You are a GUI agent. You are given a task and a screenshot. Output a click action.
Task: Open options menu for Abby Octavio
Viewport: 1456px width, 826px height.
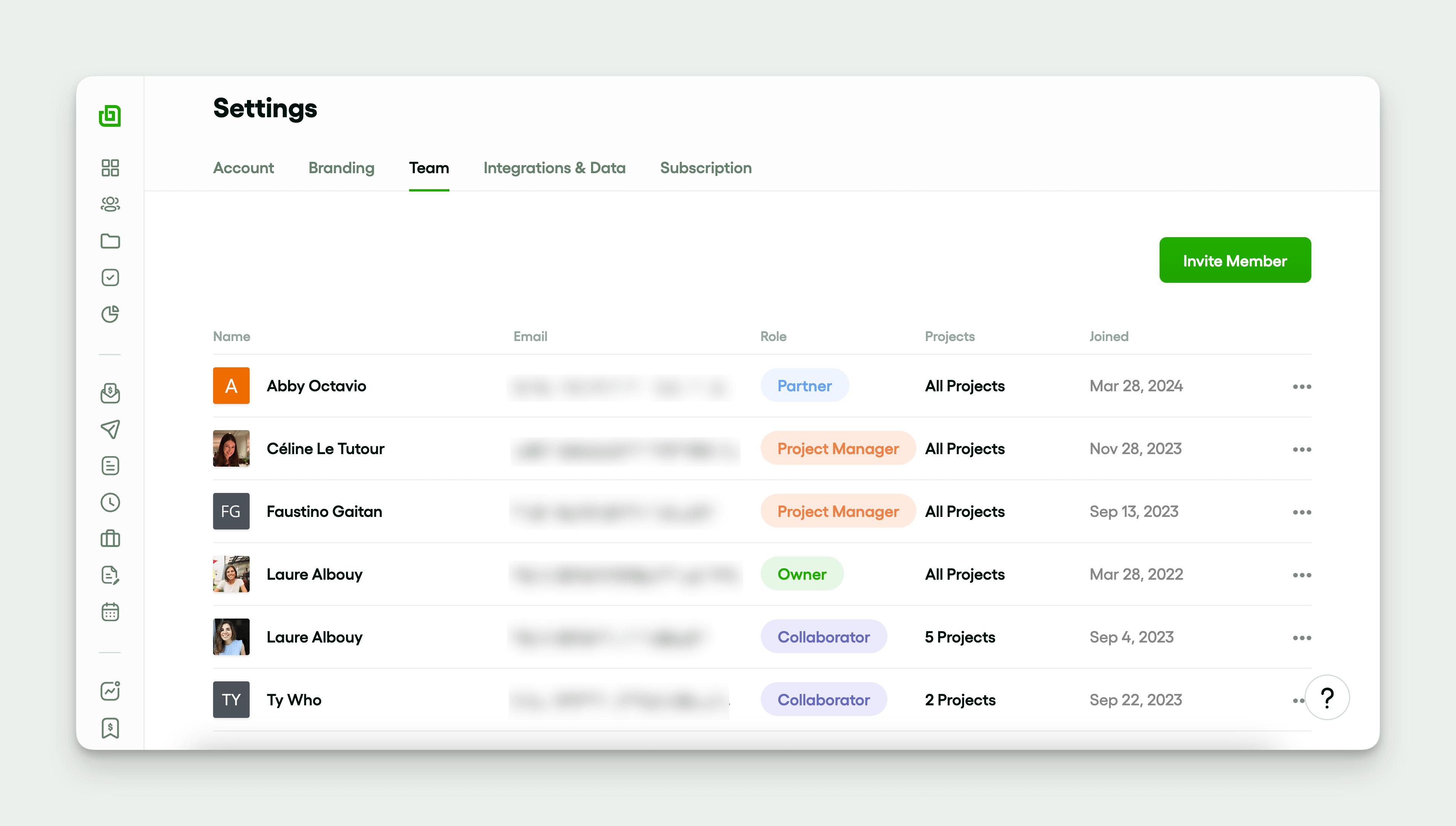tap(1302, 387)
